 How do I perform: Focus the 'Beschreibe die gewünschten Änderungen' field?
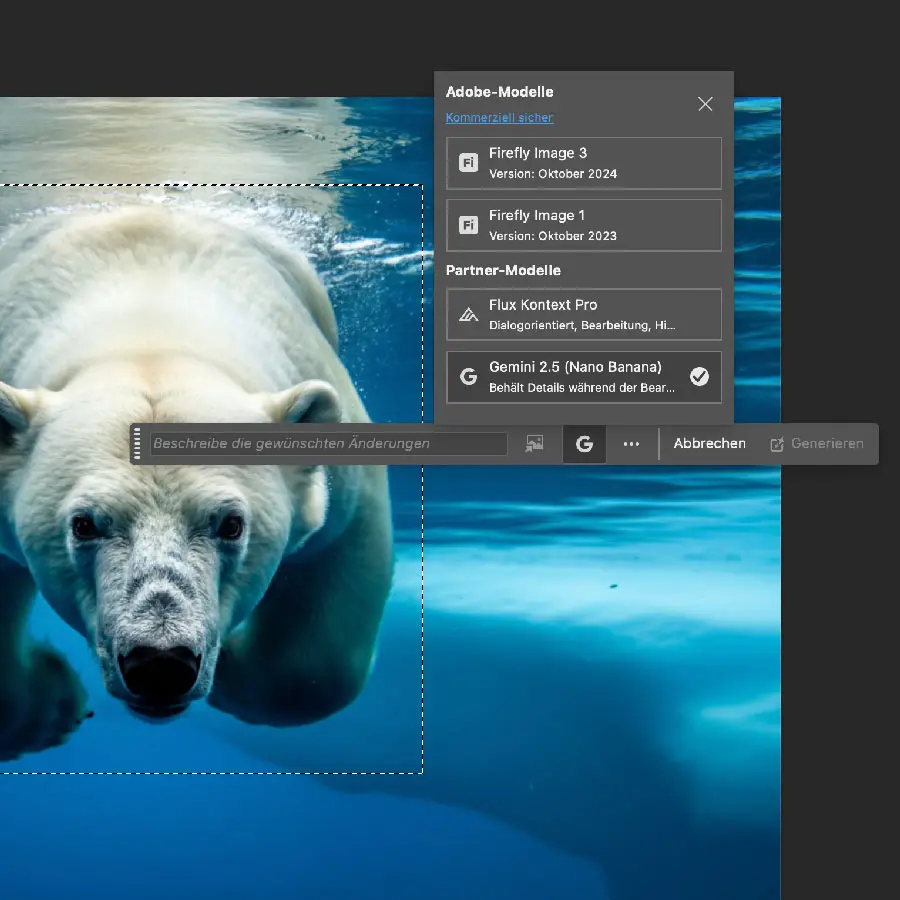click(x=328, y=444)
